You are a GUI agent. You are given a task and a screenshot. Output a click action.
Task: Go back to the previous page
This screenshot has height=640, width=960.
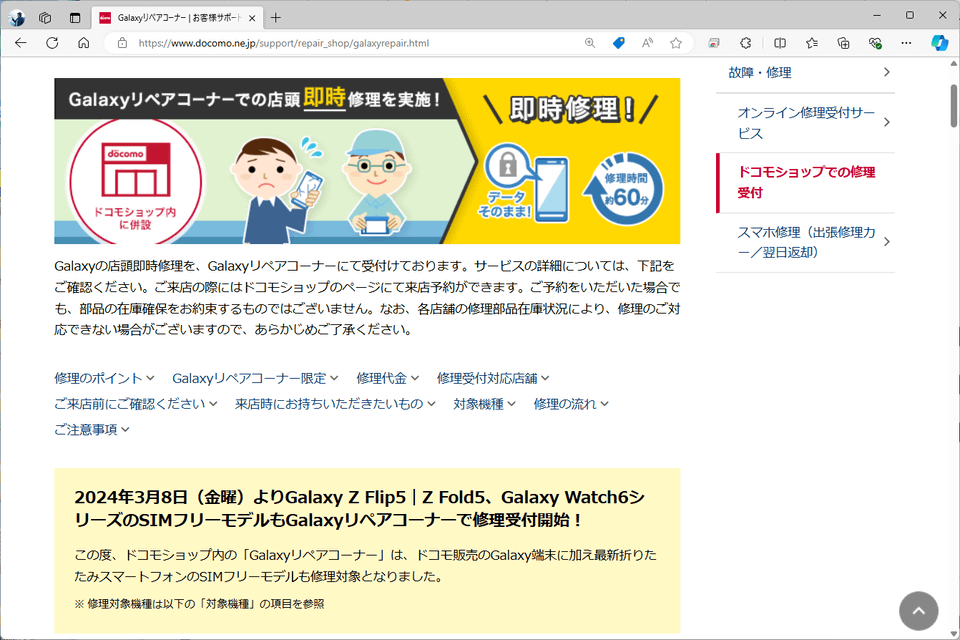[x=21, y=43]
